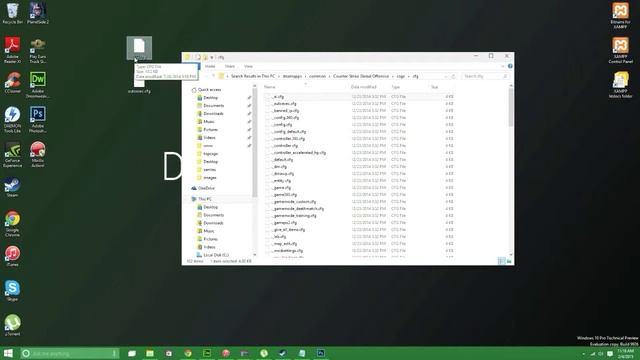
Task: Jump to csgo in the breadcrumb path
Action: [401, 76]
